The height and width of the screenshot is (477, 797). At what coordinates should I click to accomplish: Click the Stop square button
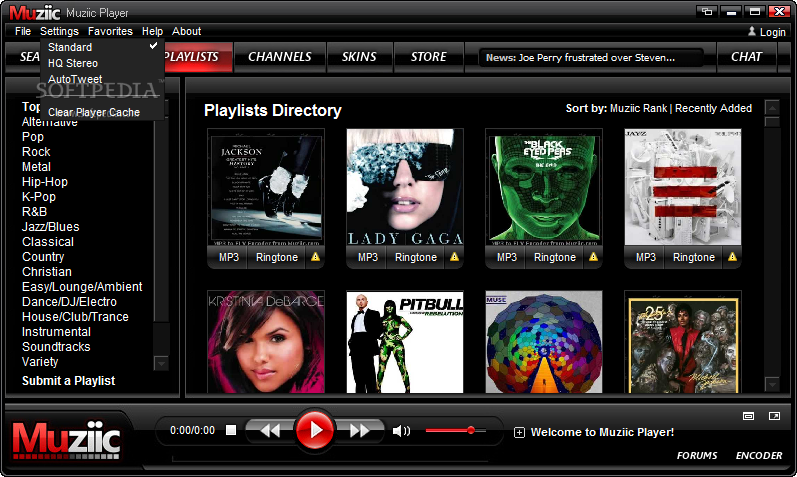tap(231, 430)
